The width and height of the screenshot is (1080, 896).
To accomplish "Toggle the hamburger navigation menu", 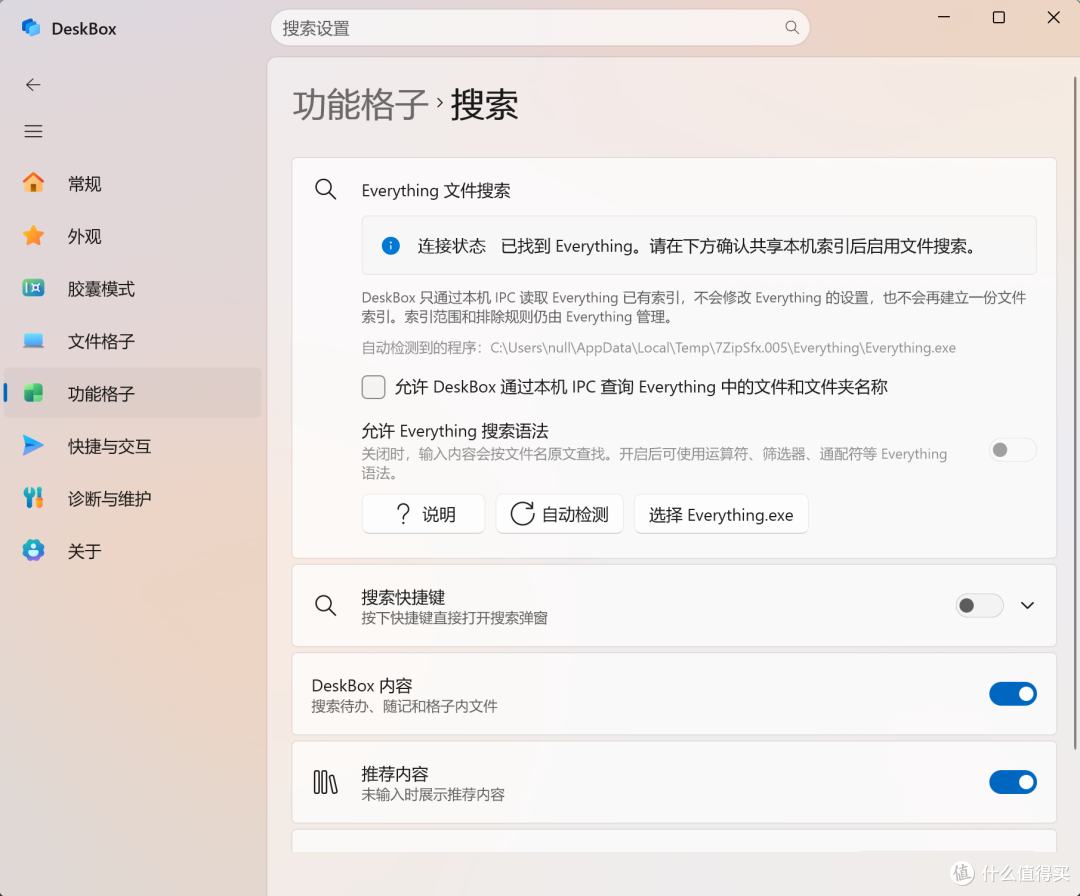I will click(33, 131).
